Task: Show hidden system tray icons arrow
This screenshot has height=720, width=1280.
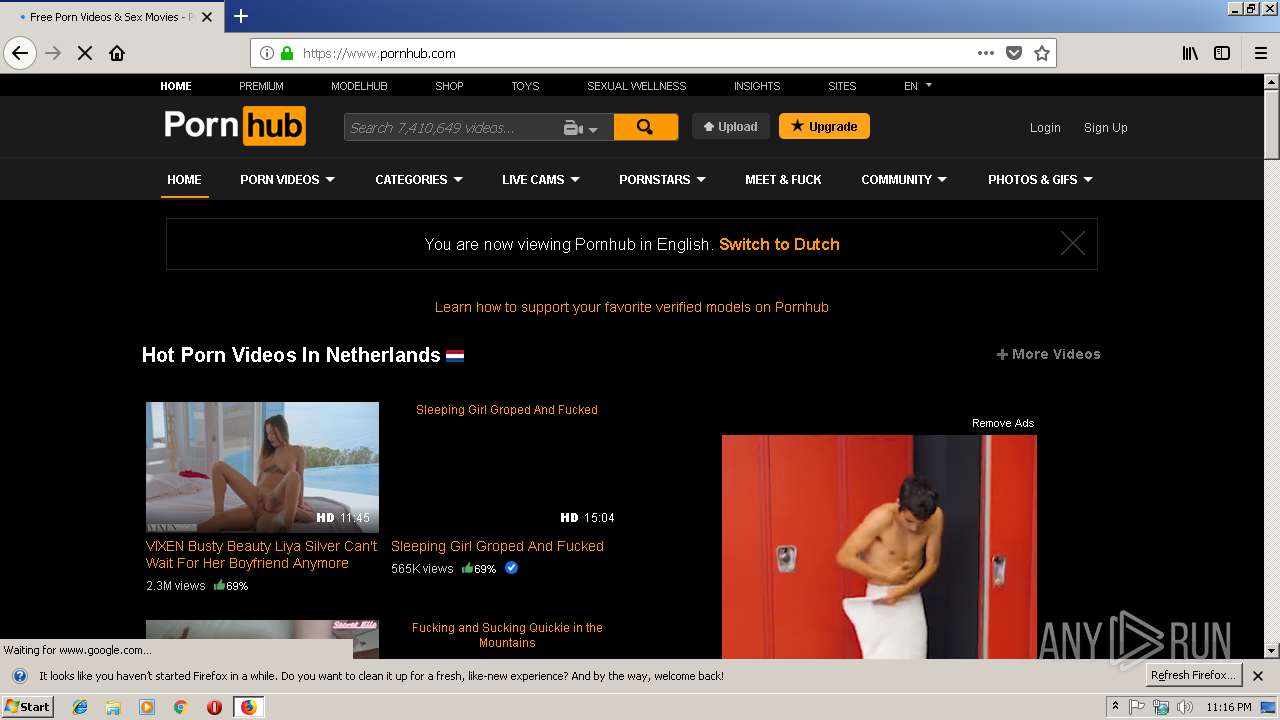Action: 1115,707
